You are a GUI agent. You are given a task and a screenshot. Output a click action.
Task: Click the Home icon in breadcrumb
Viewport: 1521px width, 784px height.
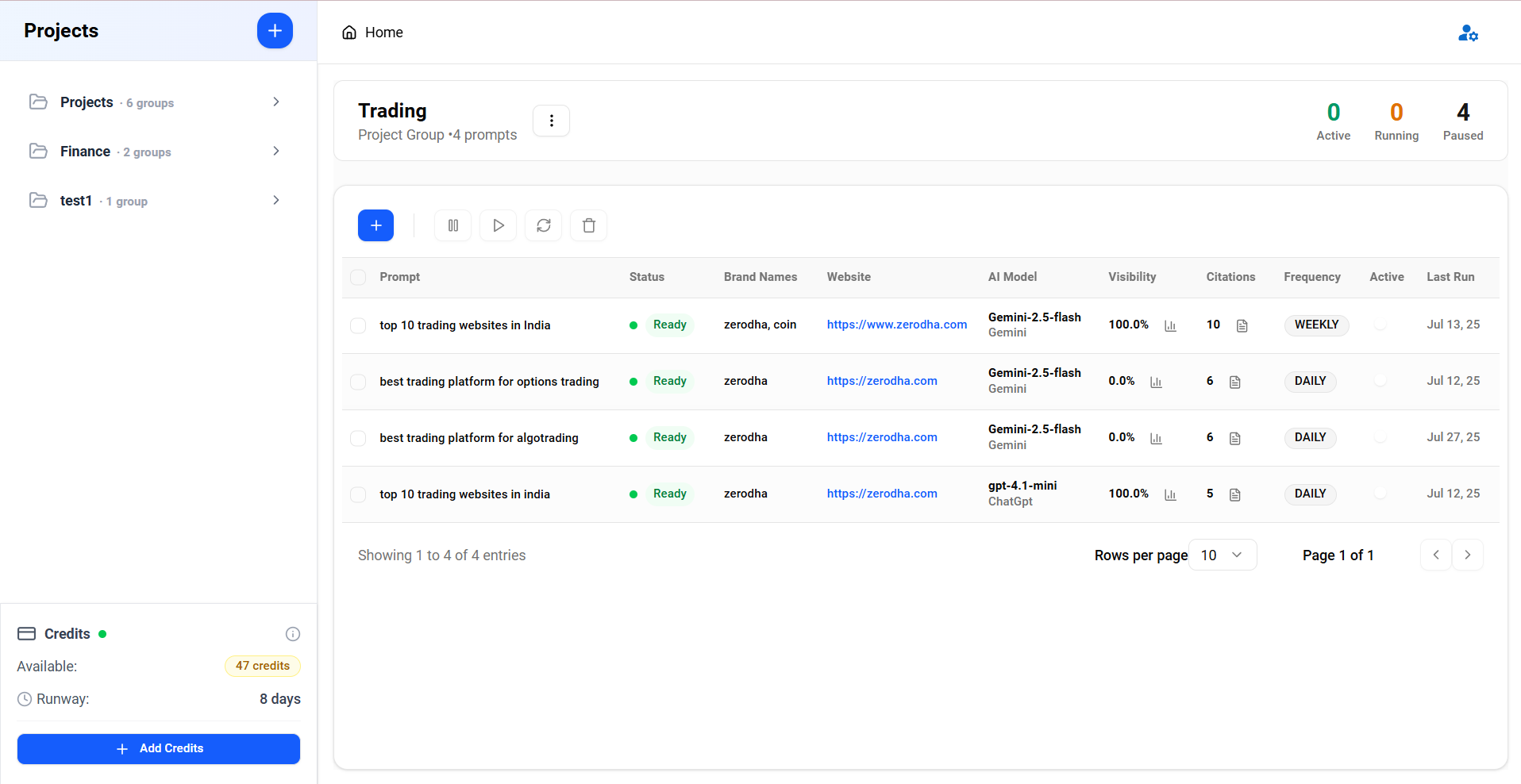[x=349, y=33]
